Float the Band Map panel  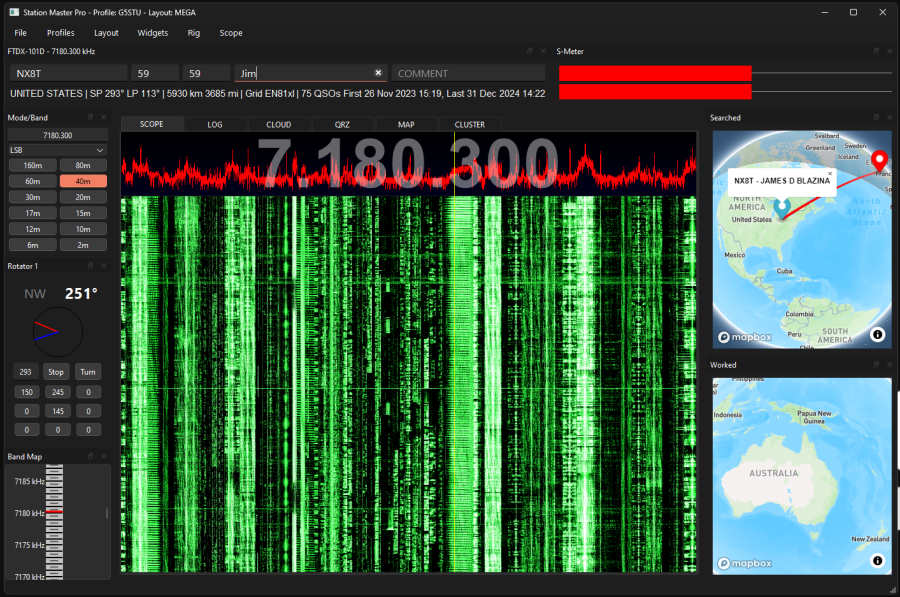point(90,456)
